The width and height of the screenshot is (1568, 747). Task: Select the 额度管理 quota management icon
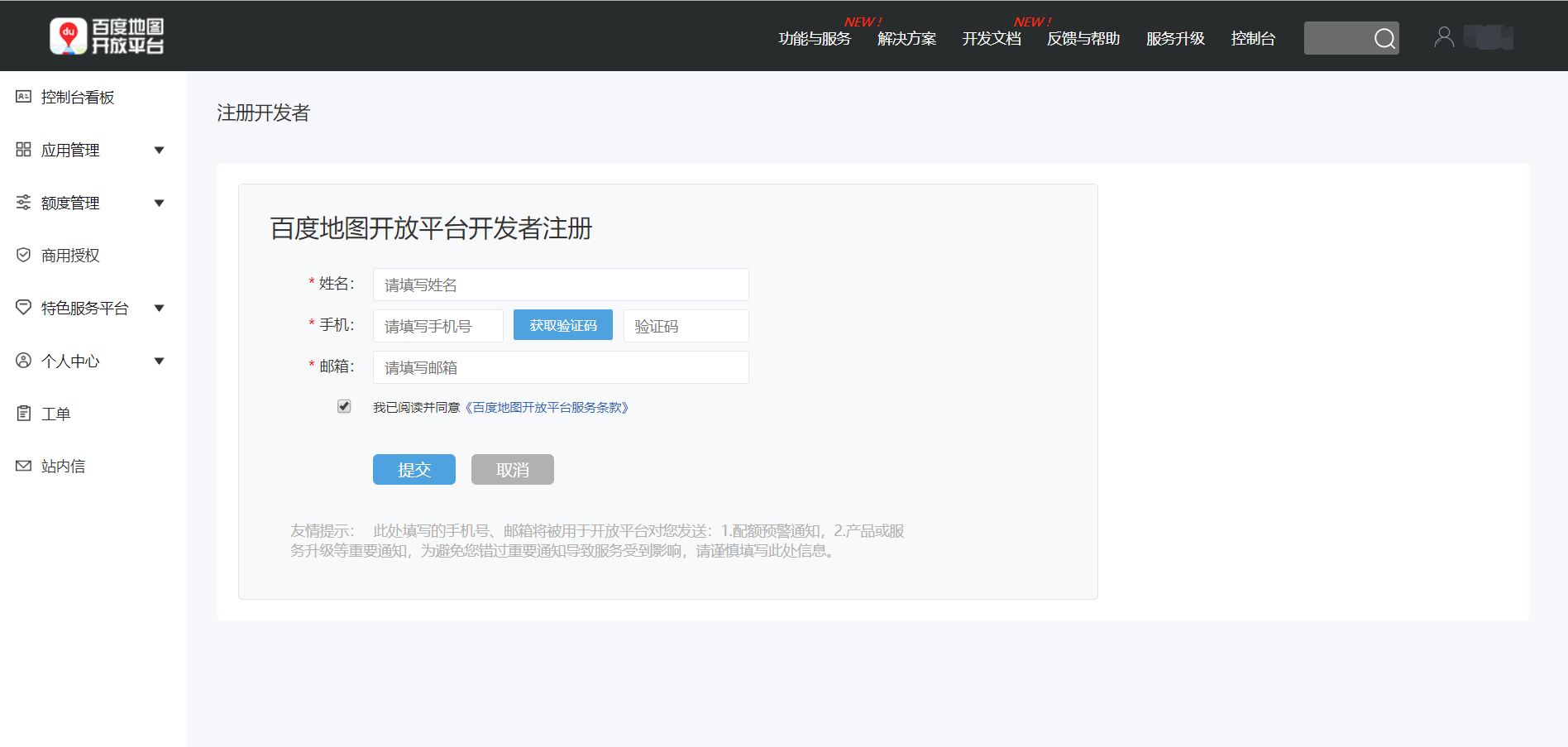coord(24,202)
